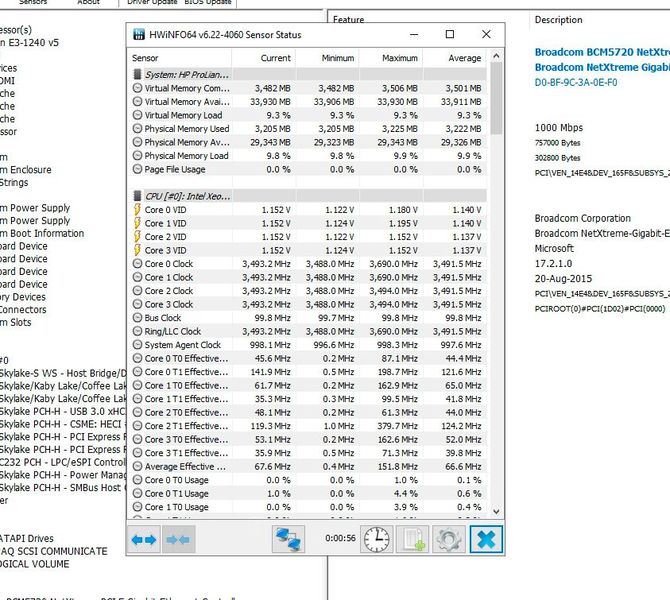Select the Physical Memory Load row
Screen dimensions: 670x600
point(309,156)
